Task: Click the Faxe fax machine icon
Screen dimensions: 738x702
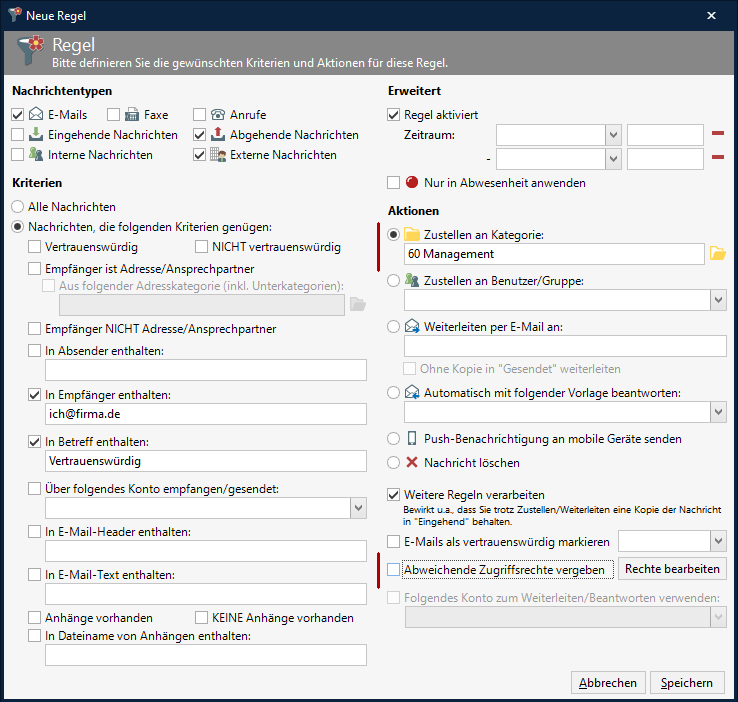Action: [132, 114]
